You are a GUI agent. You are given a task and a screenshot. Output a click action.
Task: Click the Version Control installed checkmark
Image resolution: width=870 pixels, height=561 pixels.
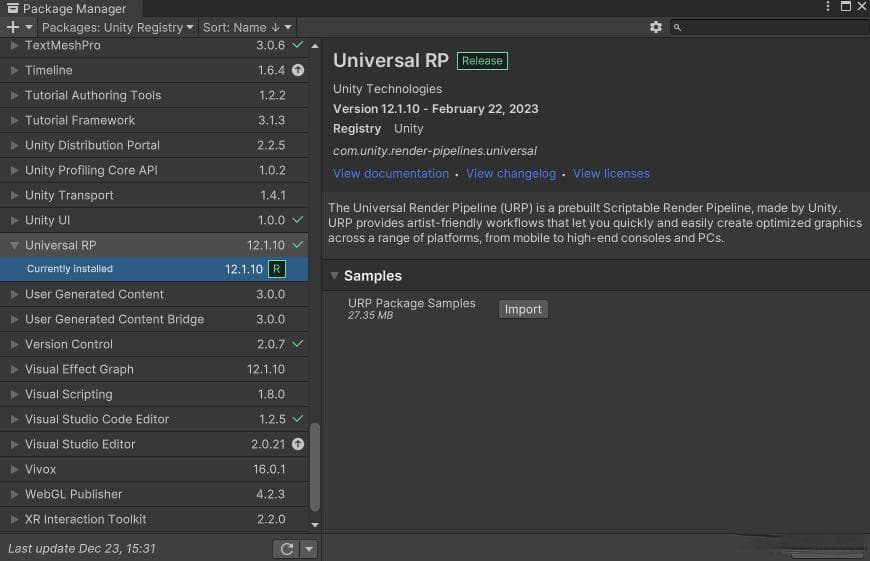tap(298, 343)
